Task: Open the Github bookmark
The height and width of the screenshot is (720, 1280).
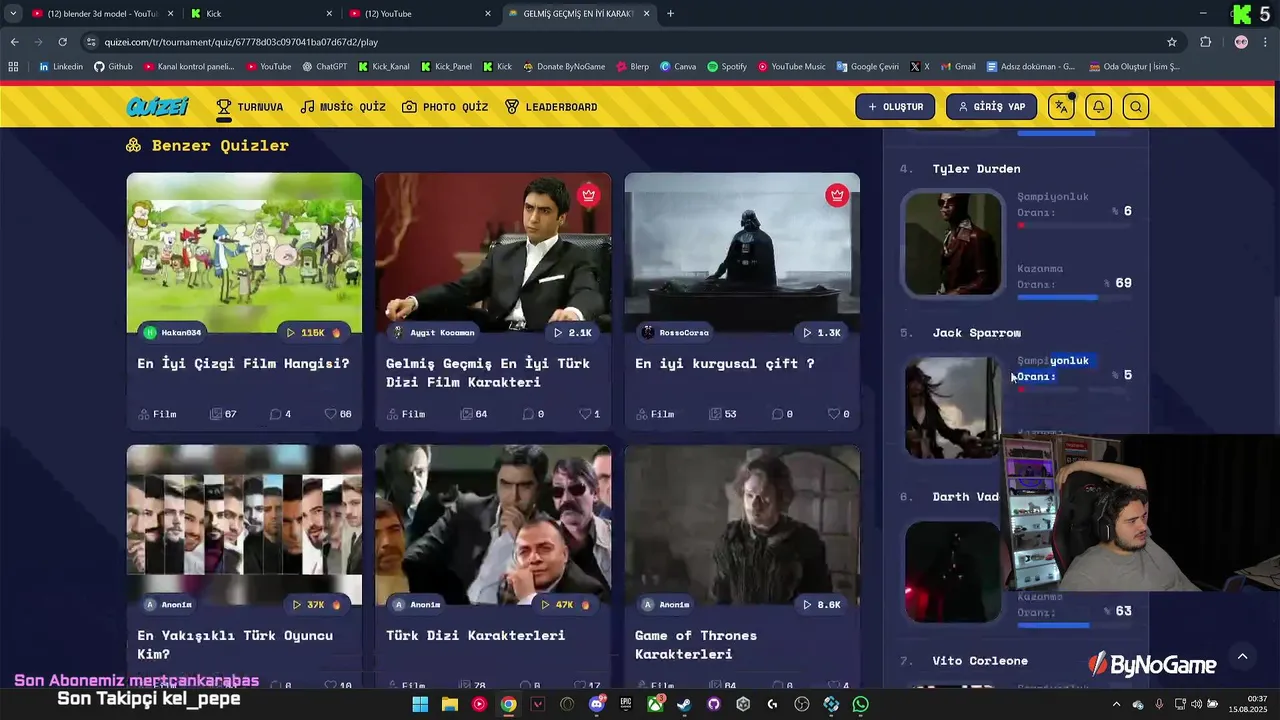Action: point(113,67)
